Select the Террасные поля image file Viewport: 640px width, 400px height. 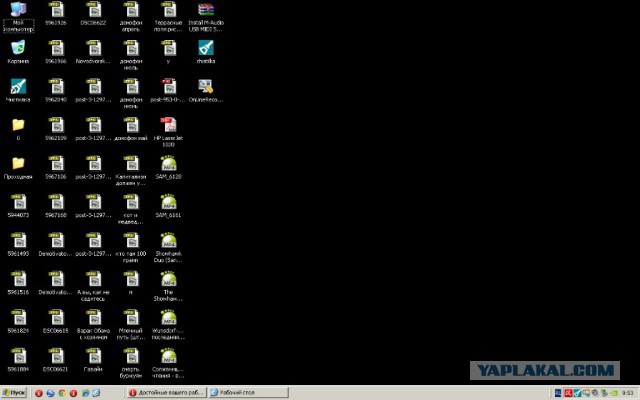[x=168, y=16]
